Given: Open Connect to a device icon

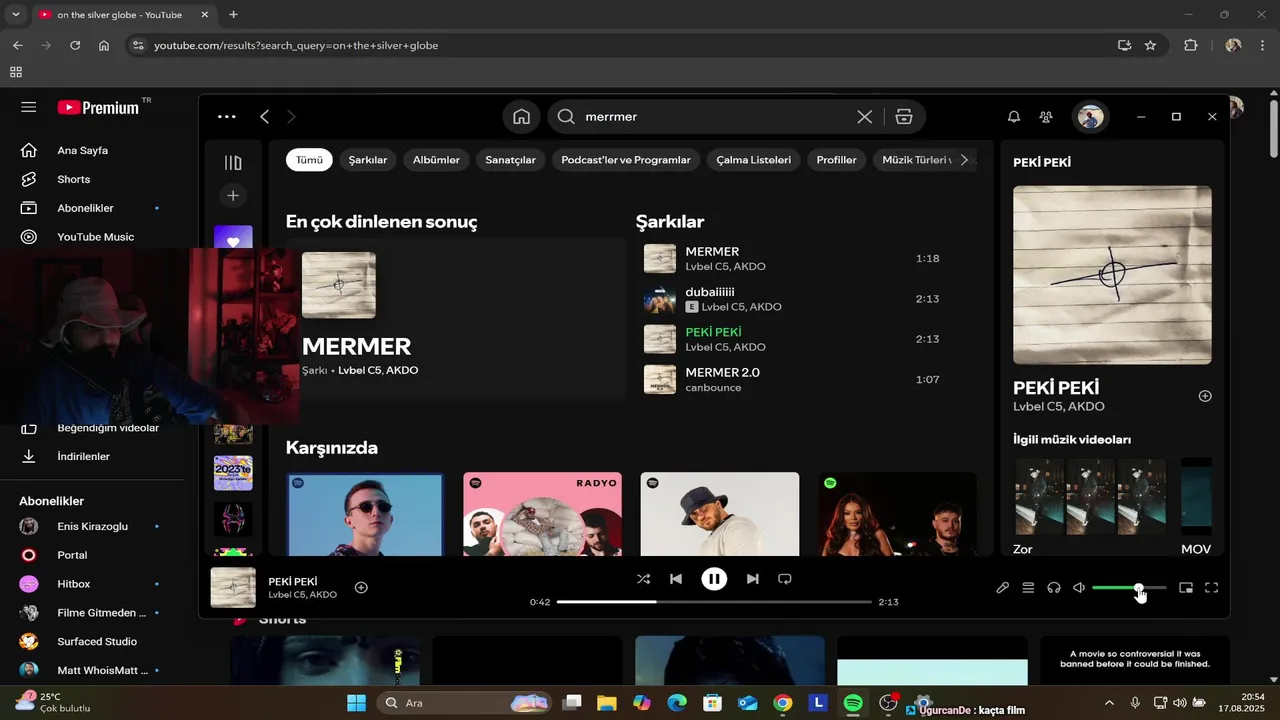Looking at the screenshot, I should [1054, 588].
